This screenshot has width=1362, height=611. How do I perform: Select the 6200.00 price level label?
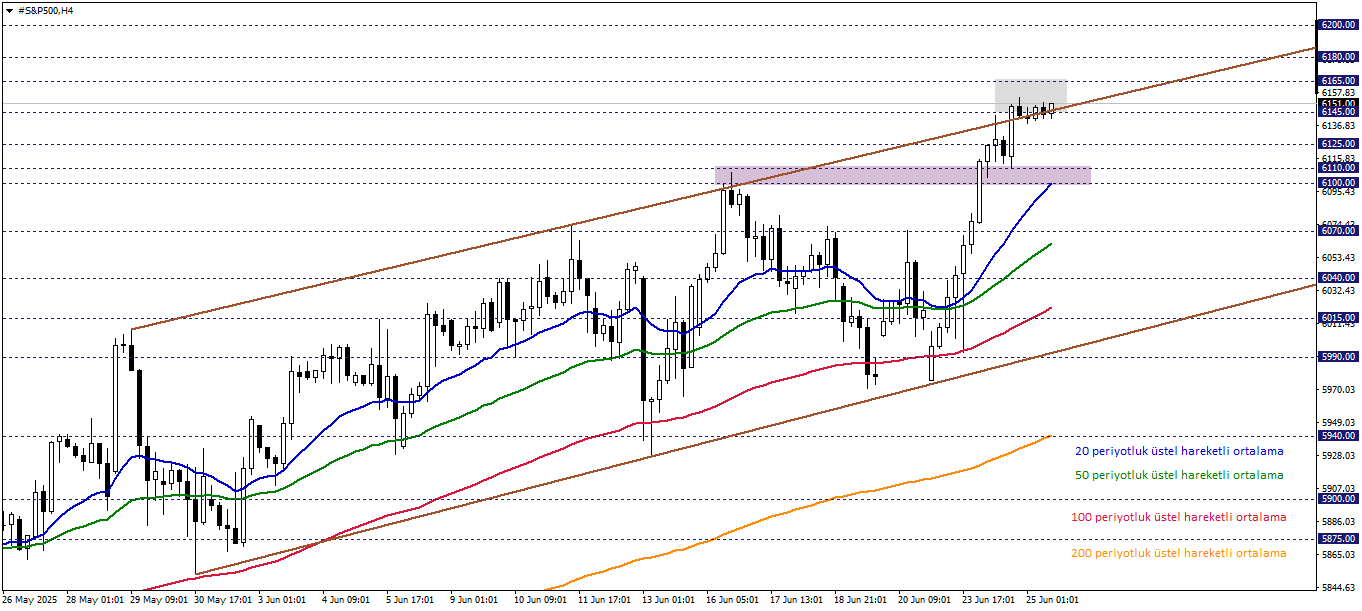(x=1338, y=24)
